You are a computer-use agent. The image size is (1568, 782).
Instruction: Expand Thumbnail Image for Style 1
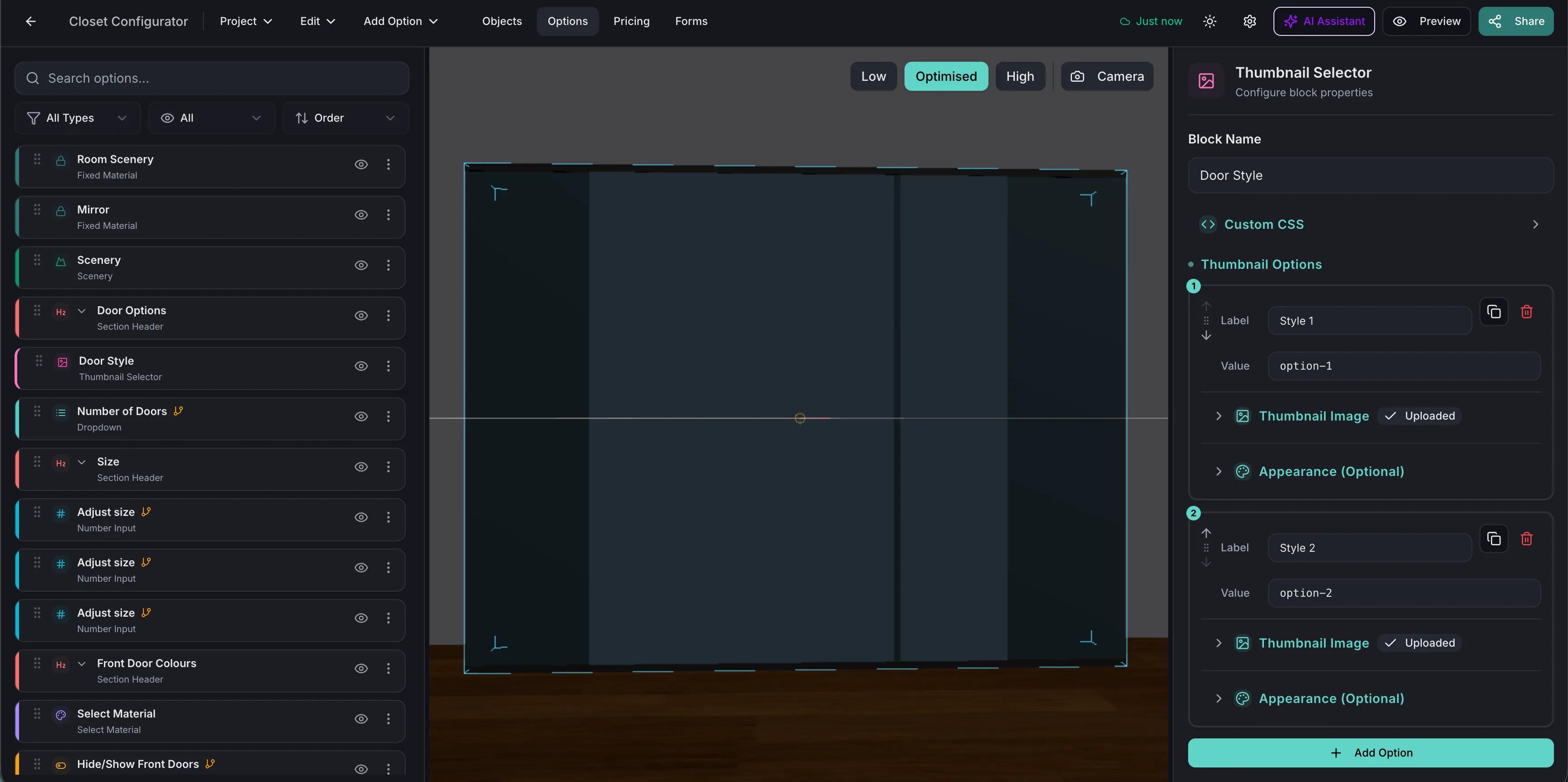pyautogui.click(x=1218, y=416)
